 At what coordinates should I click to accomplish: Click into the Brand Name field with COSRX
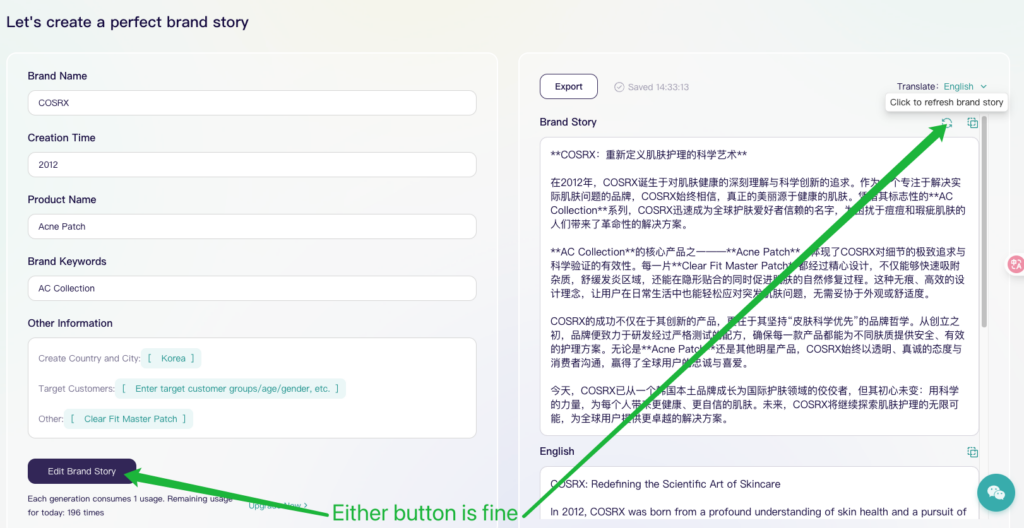(x=252, y=103)
